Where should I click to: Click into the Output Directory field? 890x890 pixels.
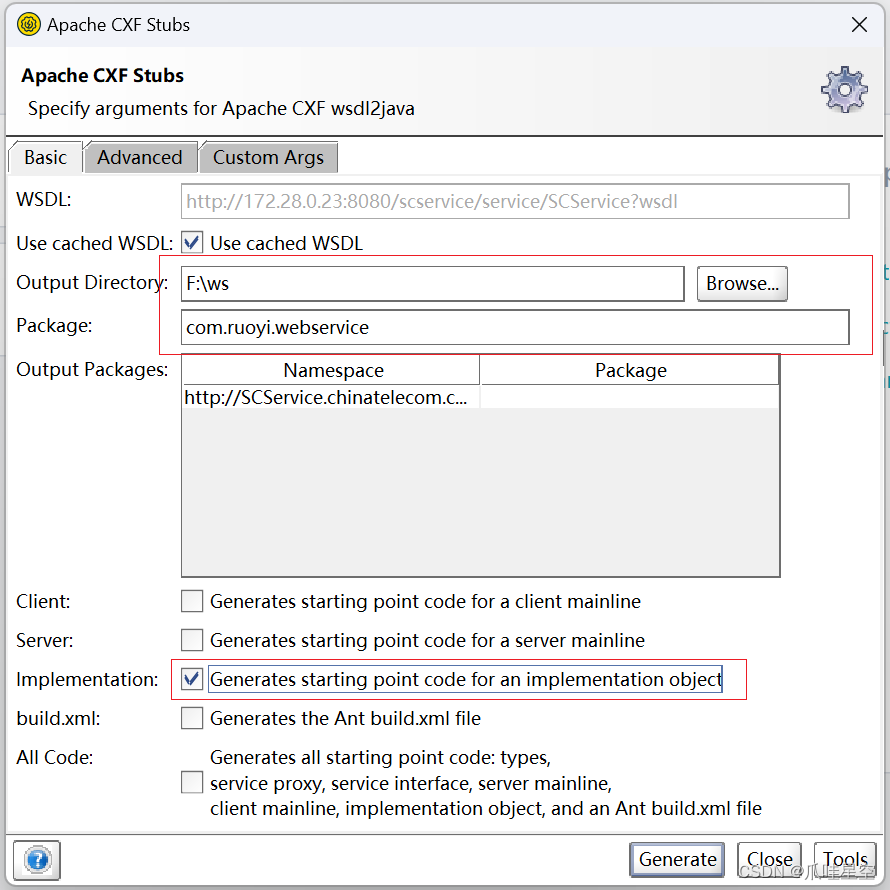click(x=433, y=284)
